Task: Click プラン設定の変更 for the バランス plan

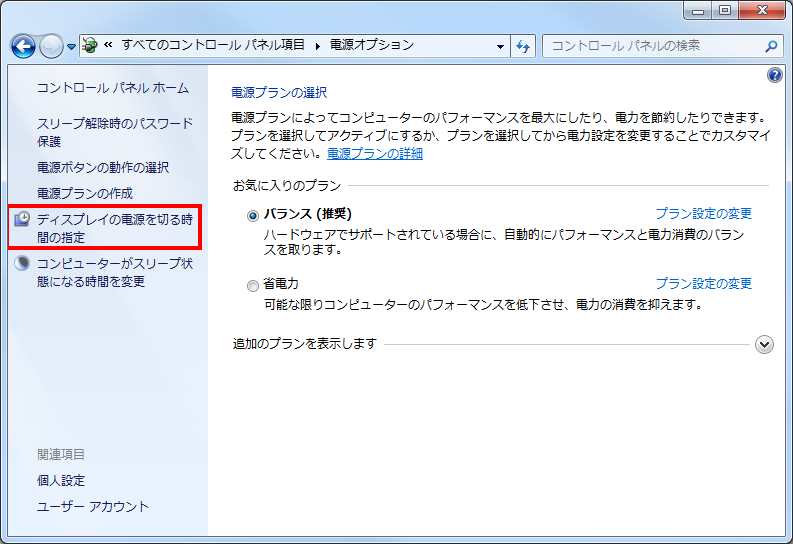Action: click(703, 214)
